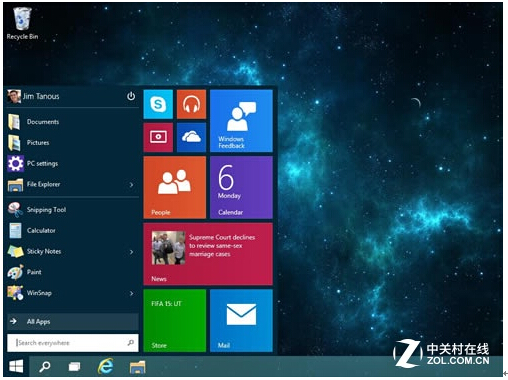
Task: Show All Apps list
Action: click(73, 321)
